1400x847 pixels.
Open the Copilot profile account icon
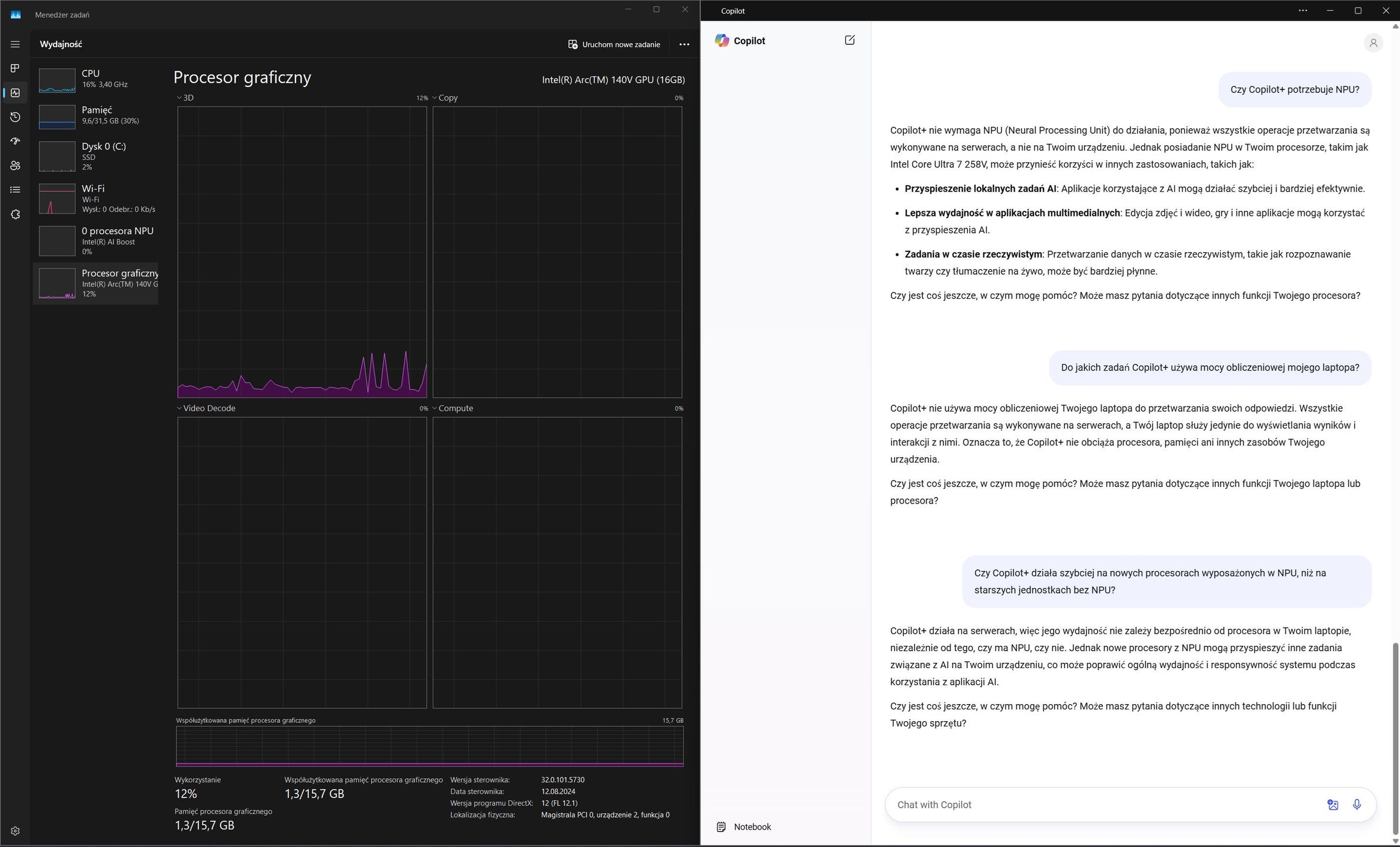[1374, 43]
